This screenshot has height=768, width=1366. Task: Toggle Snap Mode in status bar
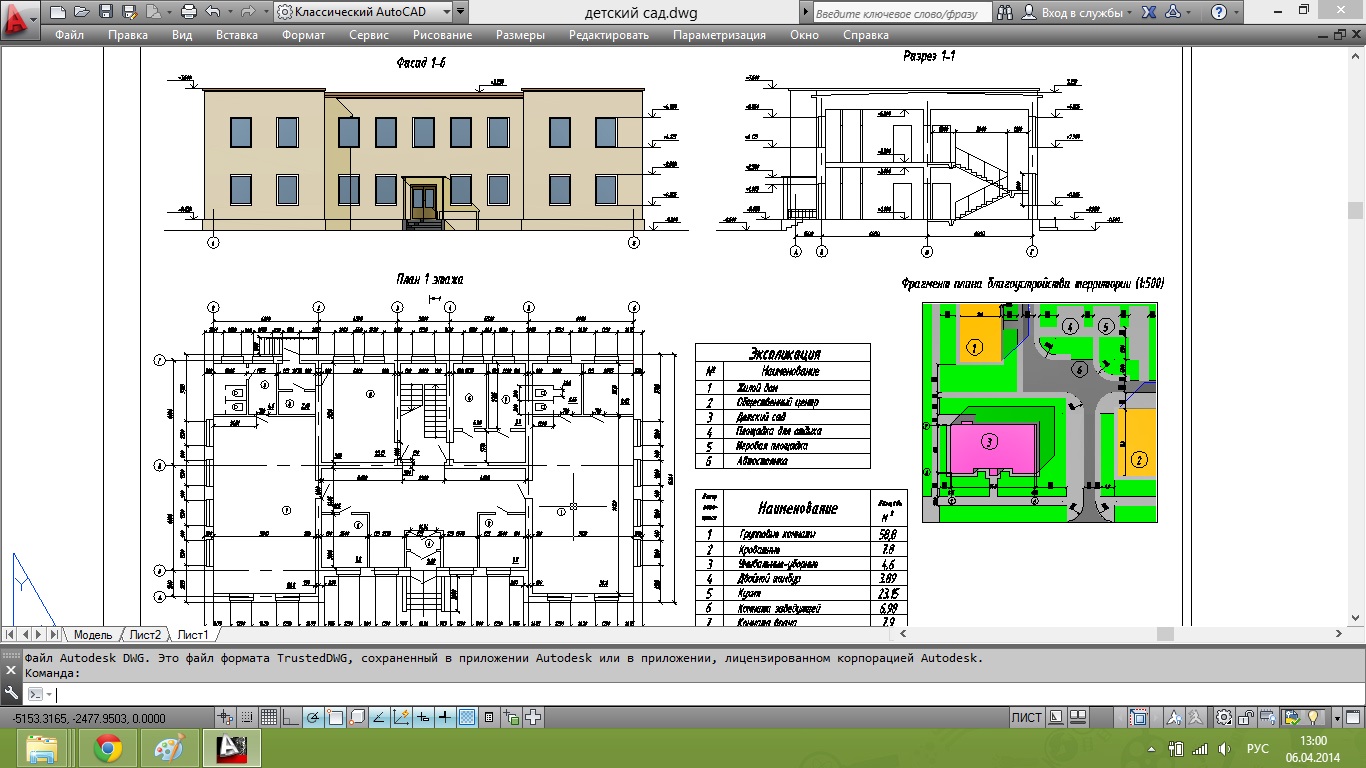click(247, 717)
